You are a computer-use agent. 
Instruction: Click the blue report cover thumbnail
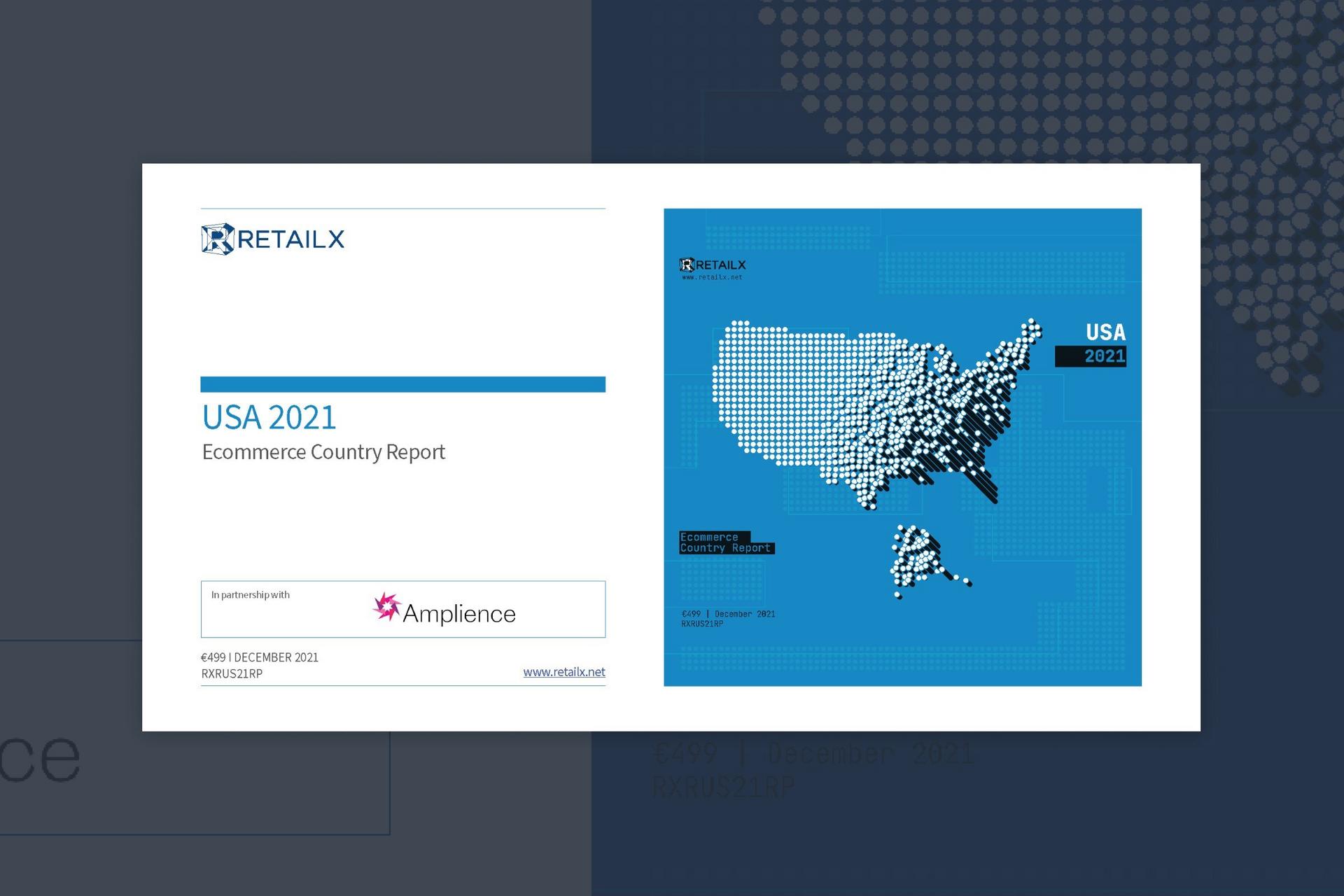tap(902, 447)
